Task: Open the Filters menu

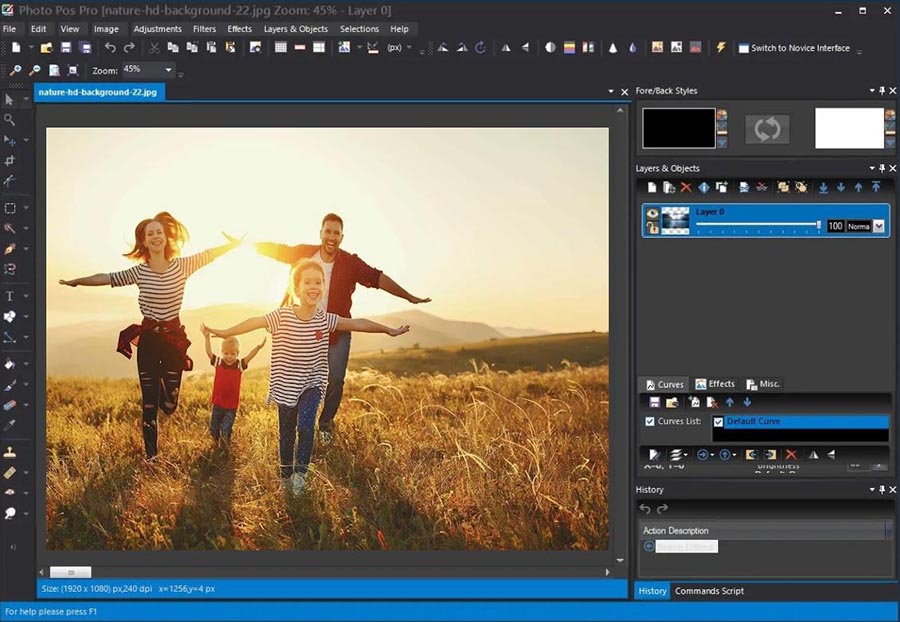Action: pos(204,29)
